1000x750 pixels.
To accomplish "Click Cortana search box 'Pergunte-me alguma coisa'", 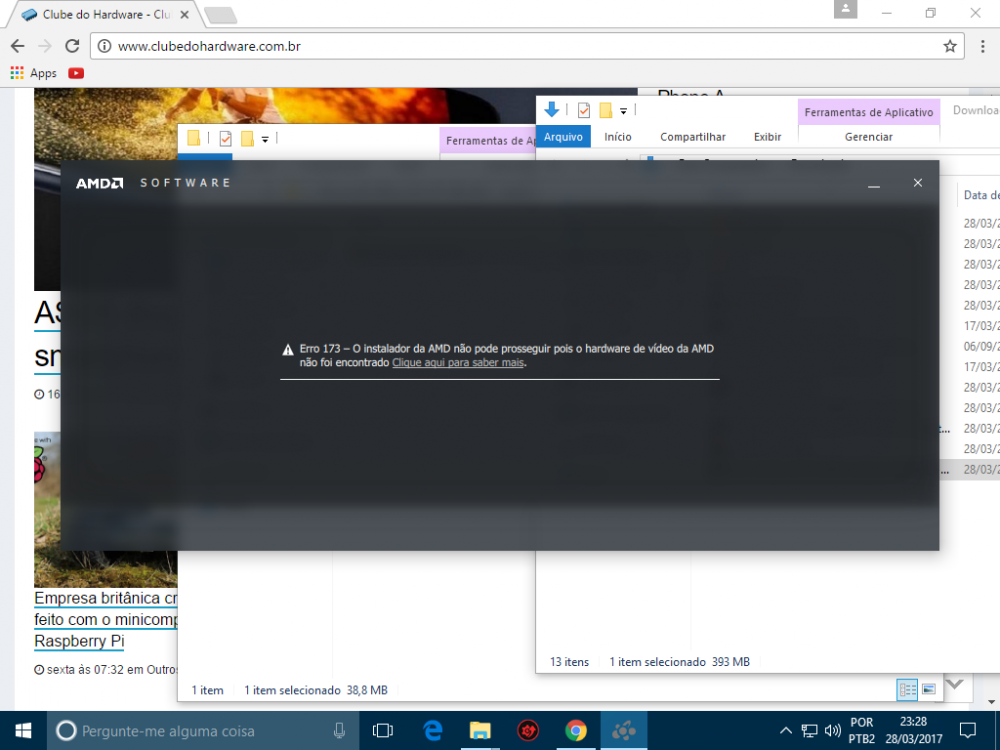I will click(203, 731).
